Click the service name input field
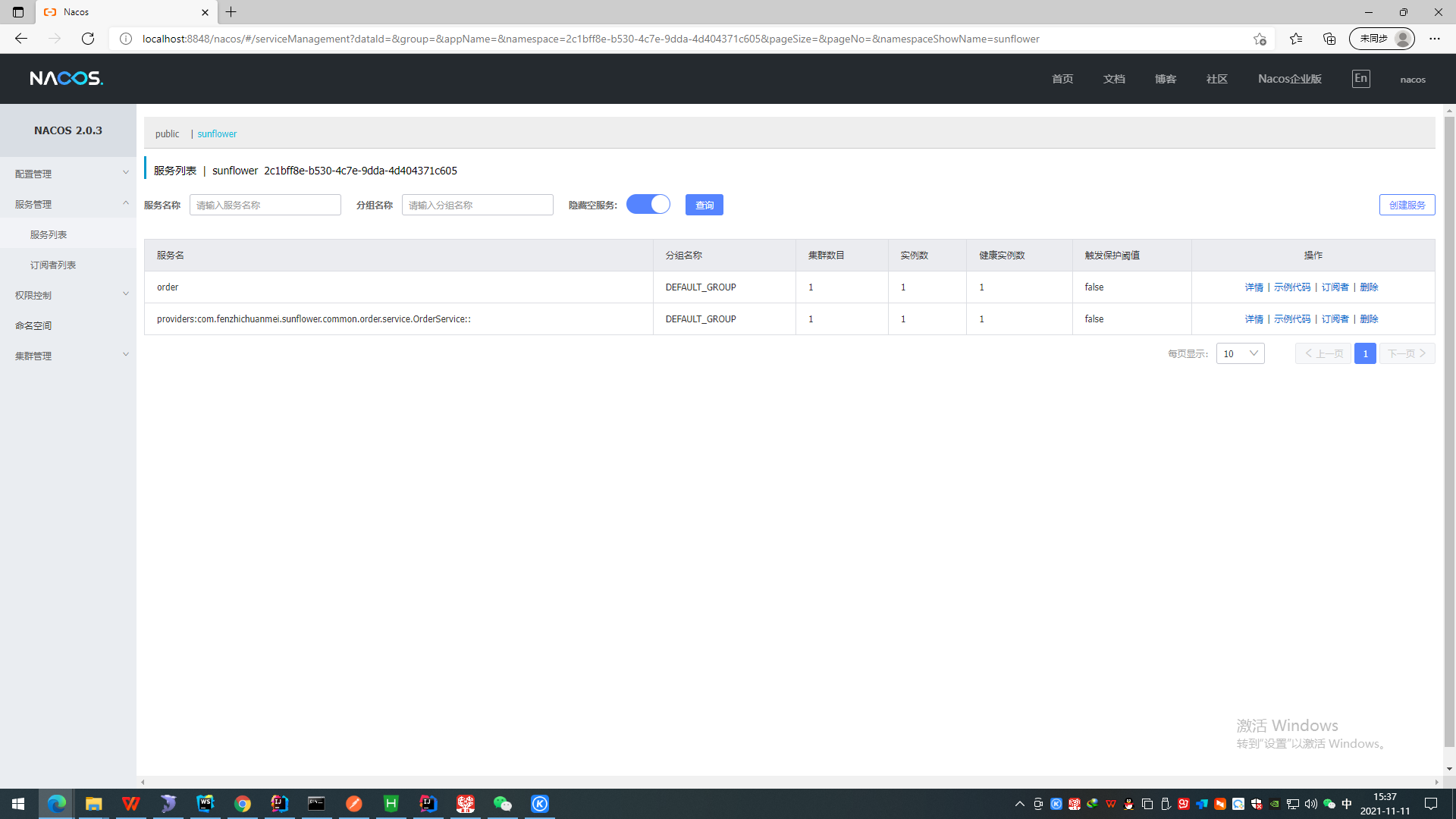 tap(265, 205)
